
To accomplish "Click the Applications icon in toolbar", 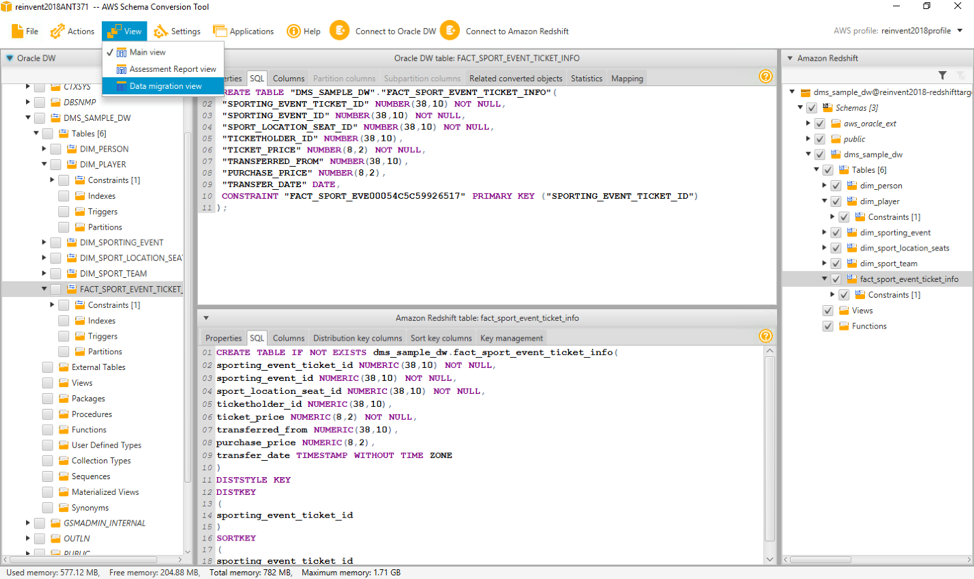I will (x=219, y=31).
